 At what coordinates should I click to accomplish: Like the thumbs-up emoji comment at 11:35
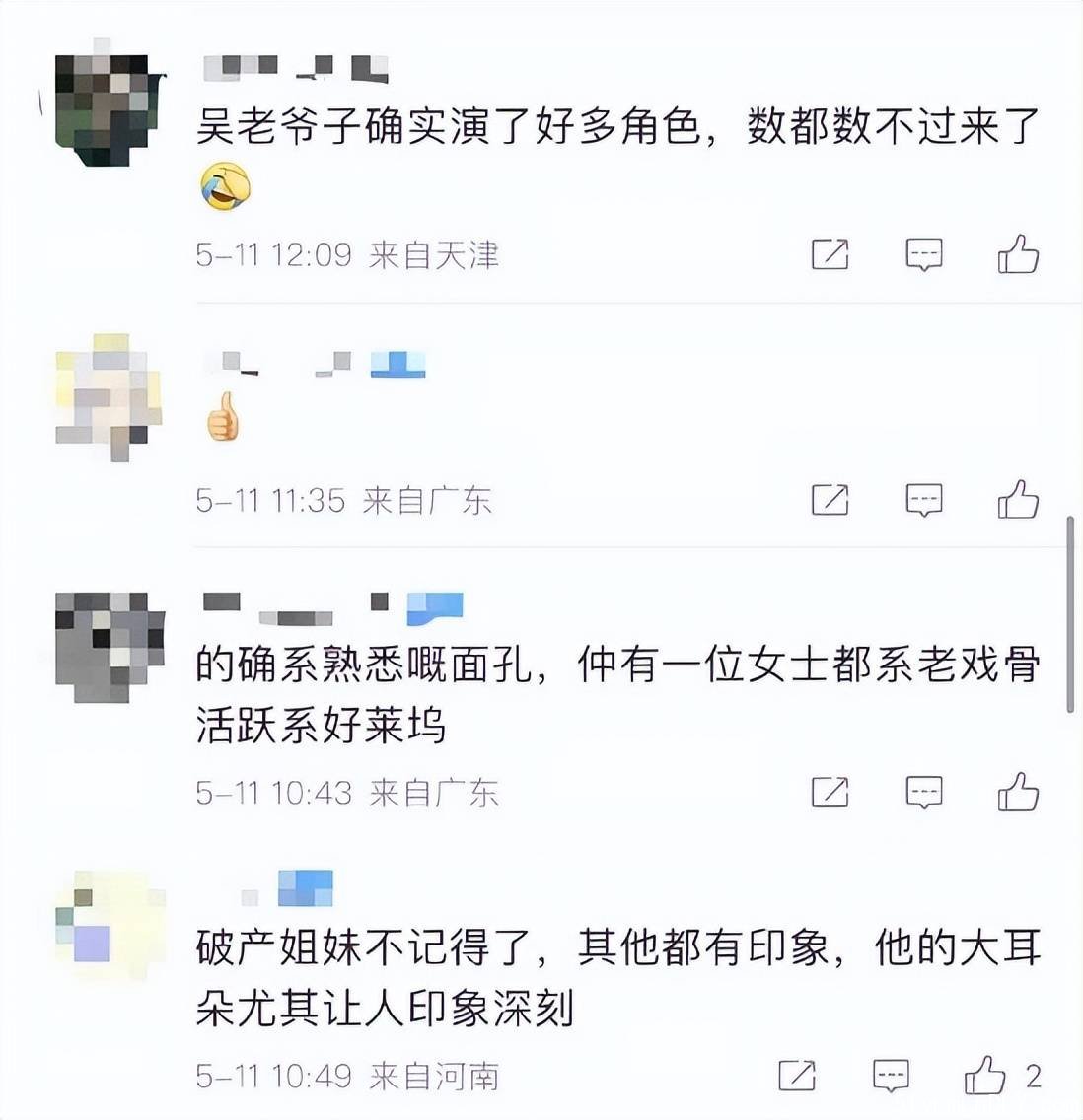click(x=1018, y=499)
